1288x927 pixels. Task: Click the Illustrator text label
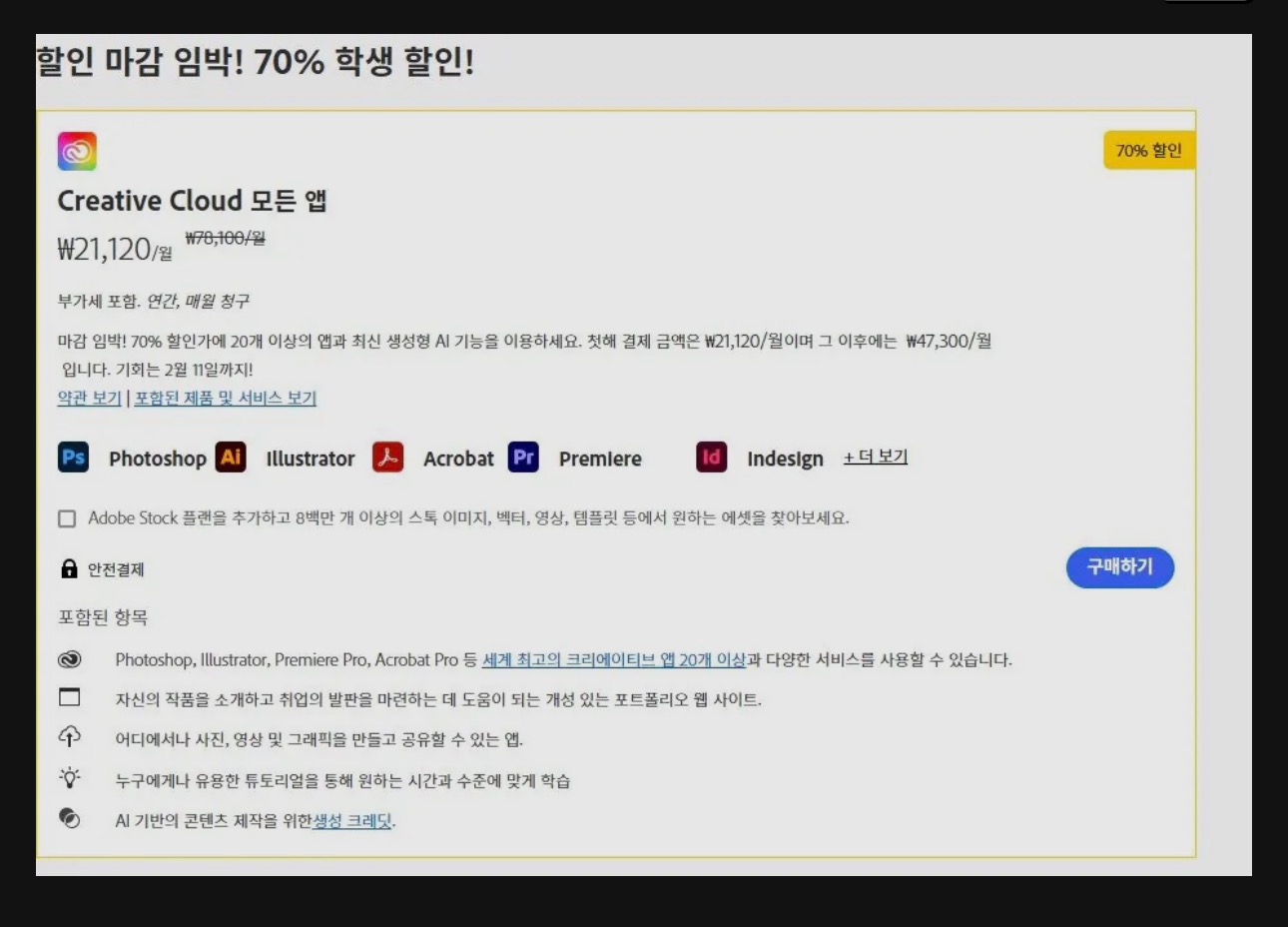[311, 459]
